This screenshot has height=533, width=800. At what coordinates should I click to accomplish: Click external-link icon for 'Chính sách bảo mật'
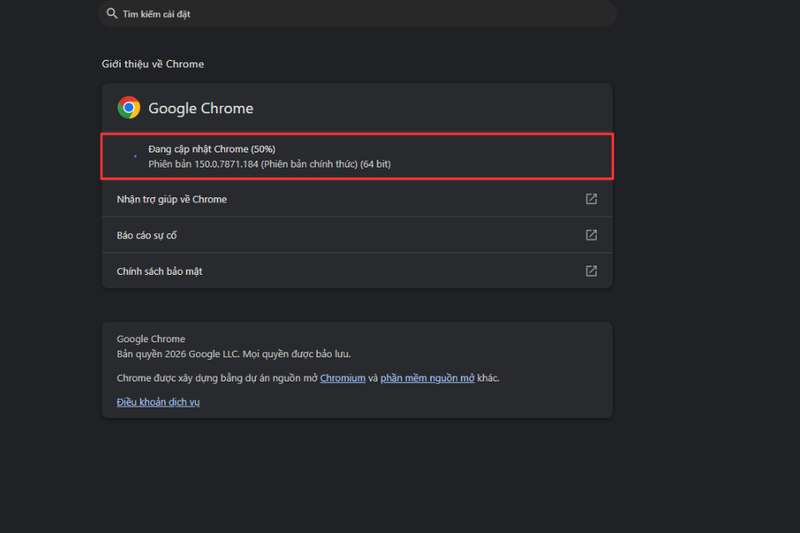591,271
